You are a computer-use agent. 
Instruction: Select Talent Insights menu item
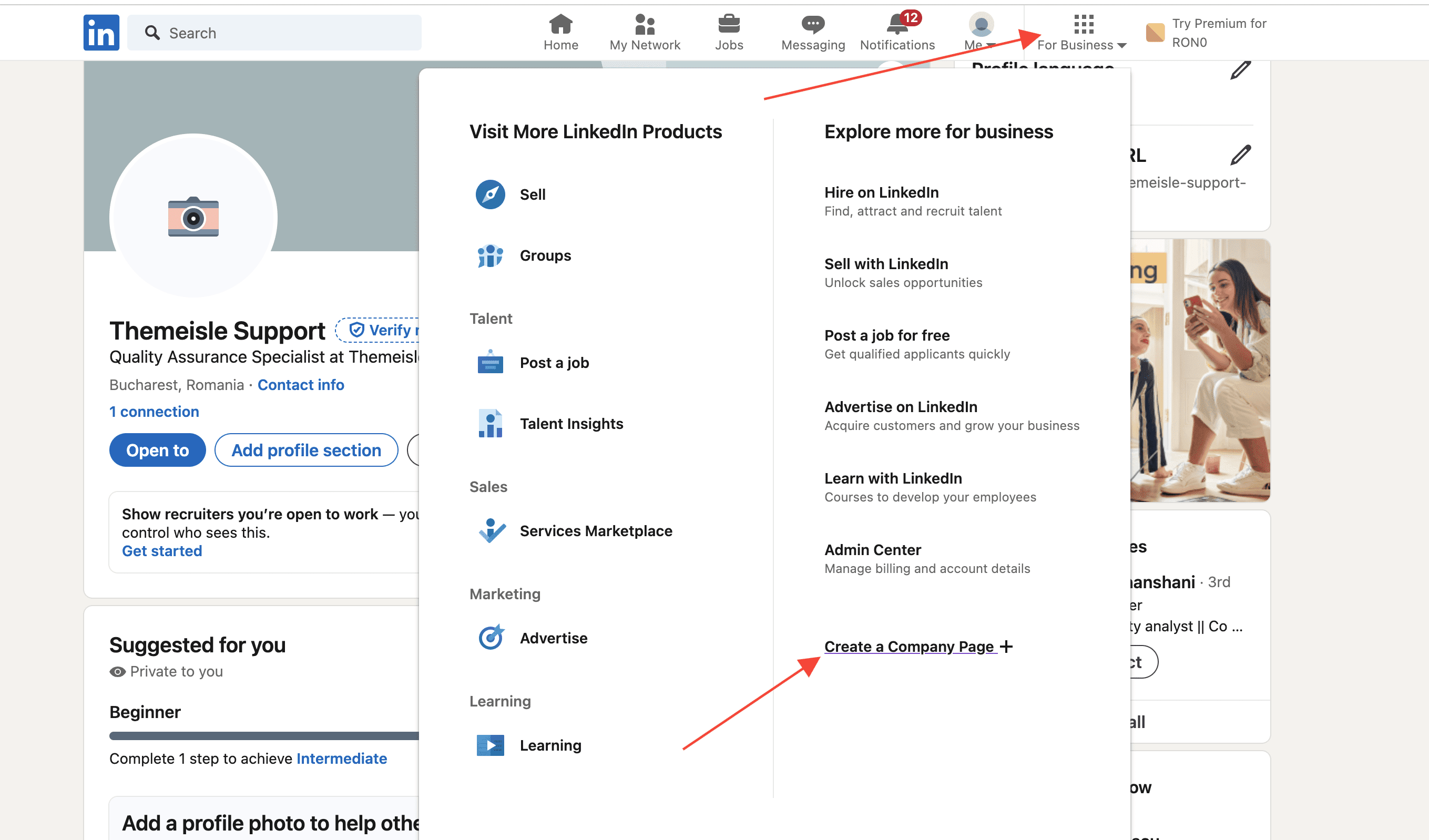tap(570, 423)
